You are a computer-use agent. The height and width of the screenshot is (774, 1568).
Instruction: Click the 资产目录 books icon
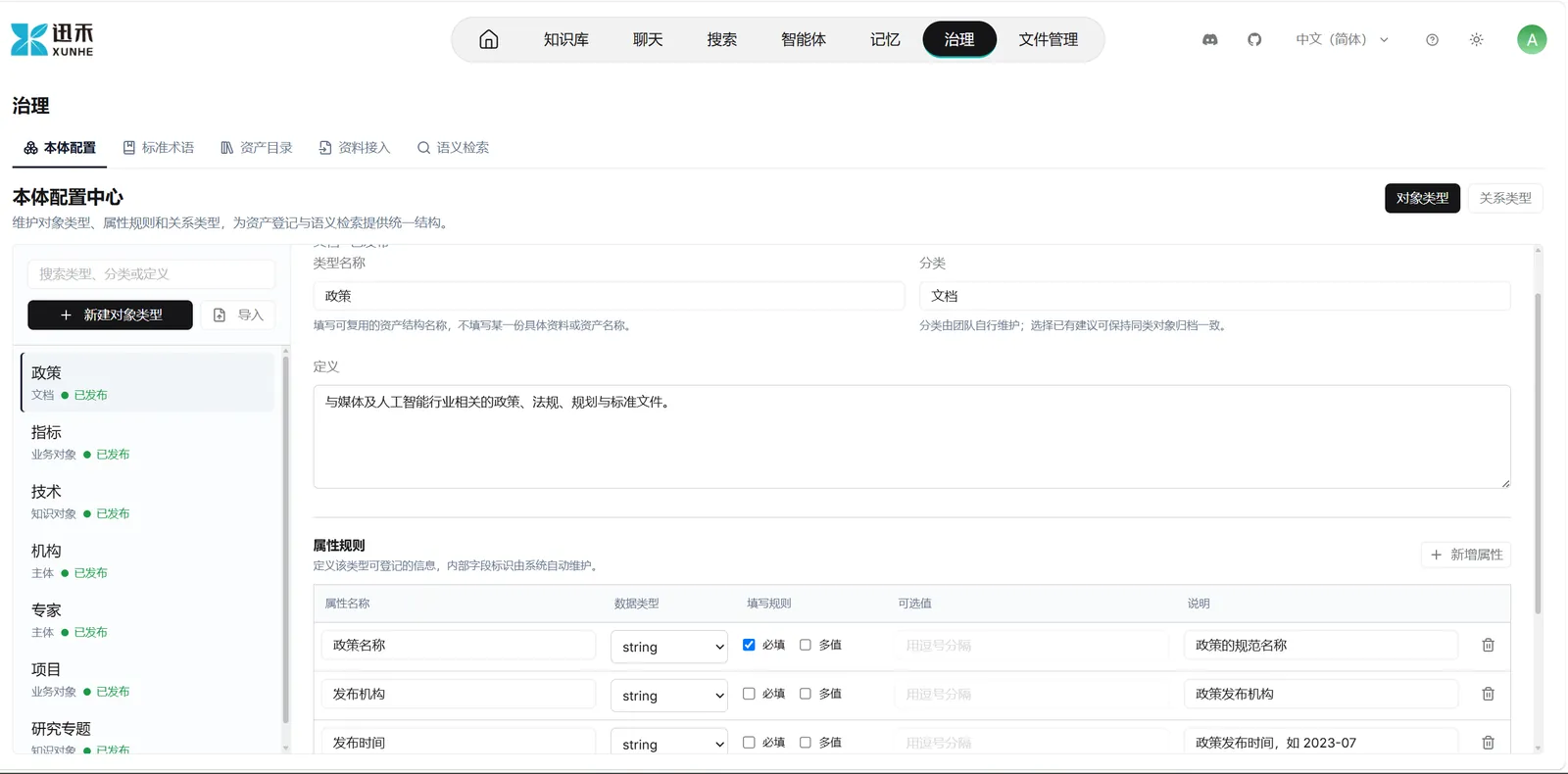click(226, 148)
